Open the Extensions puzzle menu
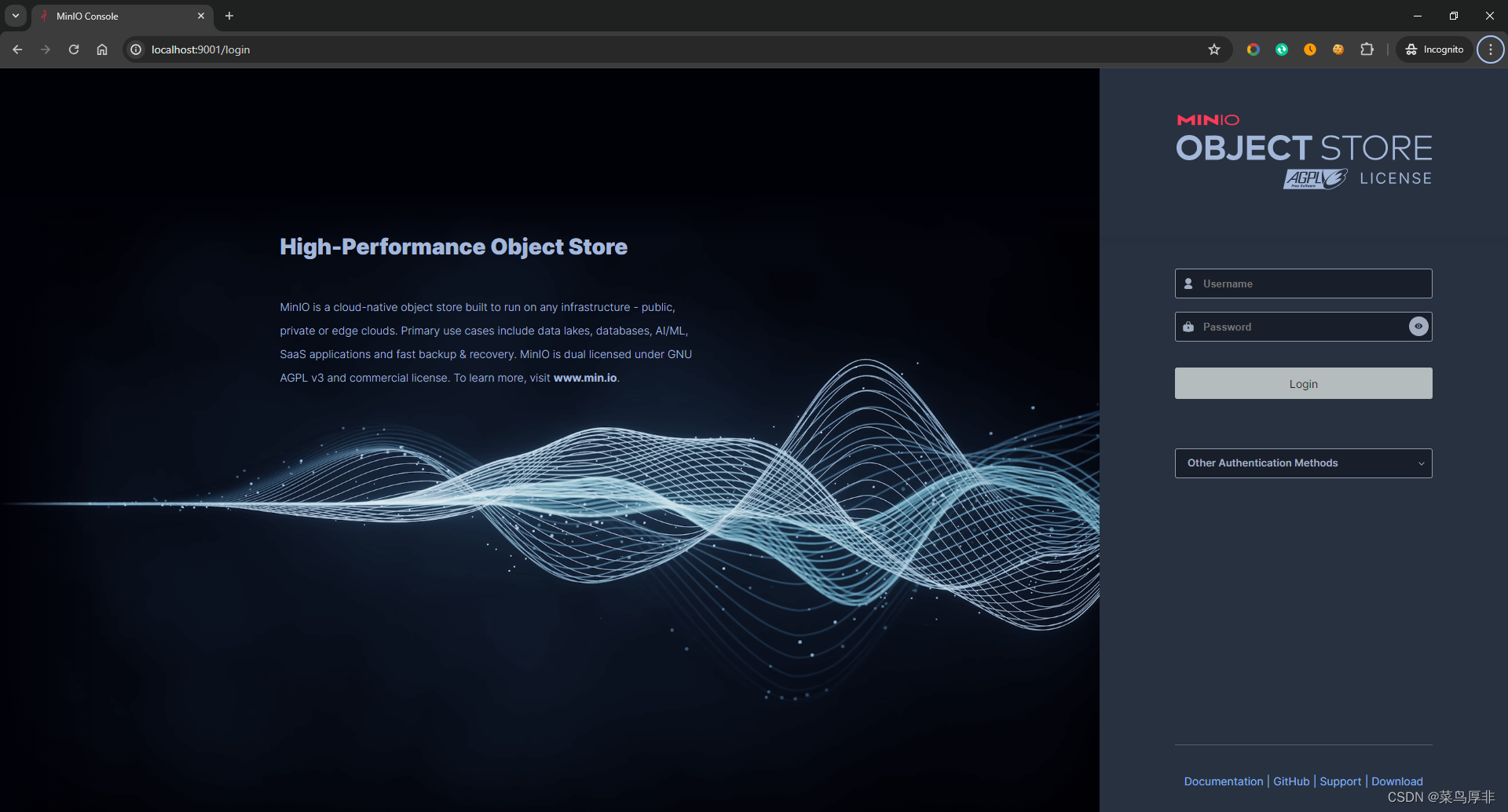Image resolution: width=1508 pixels, height=812 pixels. tap(1367, 49)
